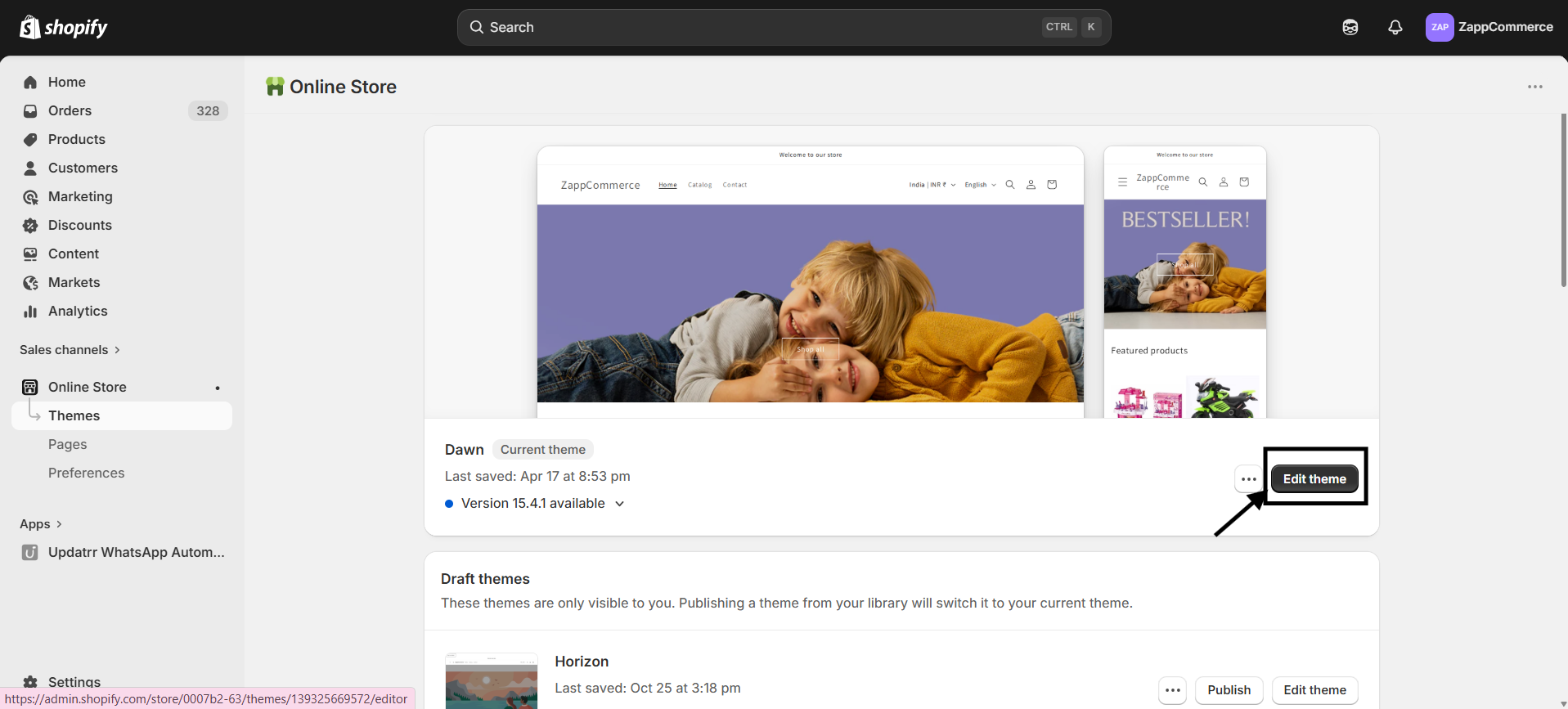
Task: Open page-level more actions menu
Action: point(1534,87)
